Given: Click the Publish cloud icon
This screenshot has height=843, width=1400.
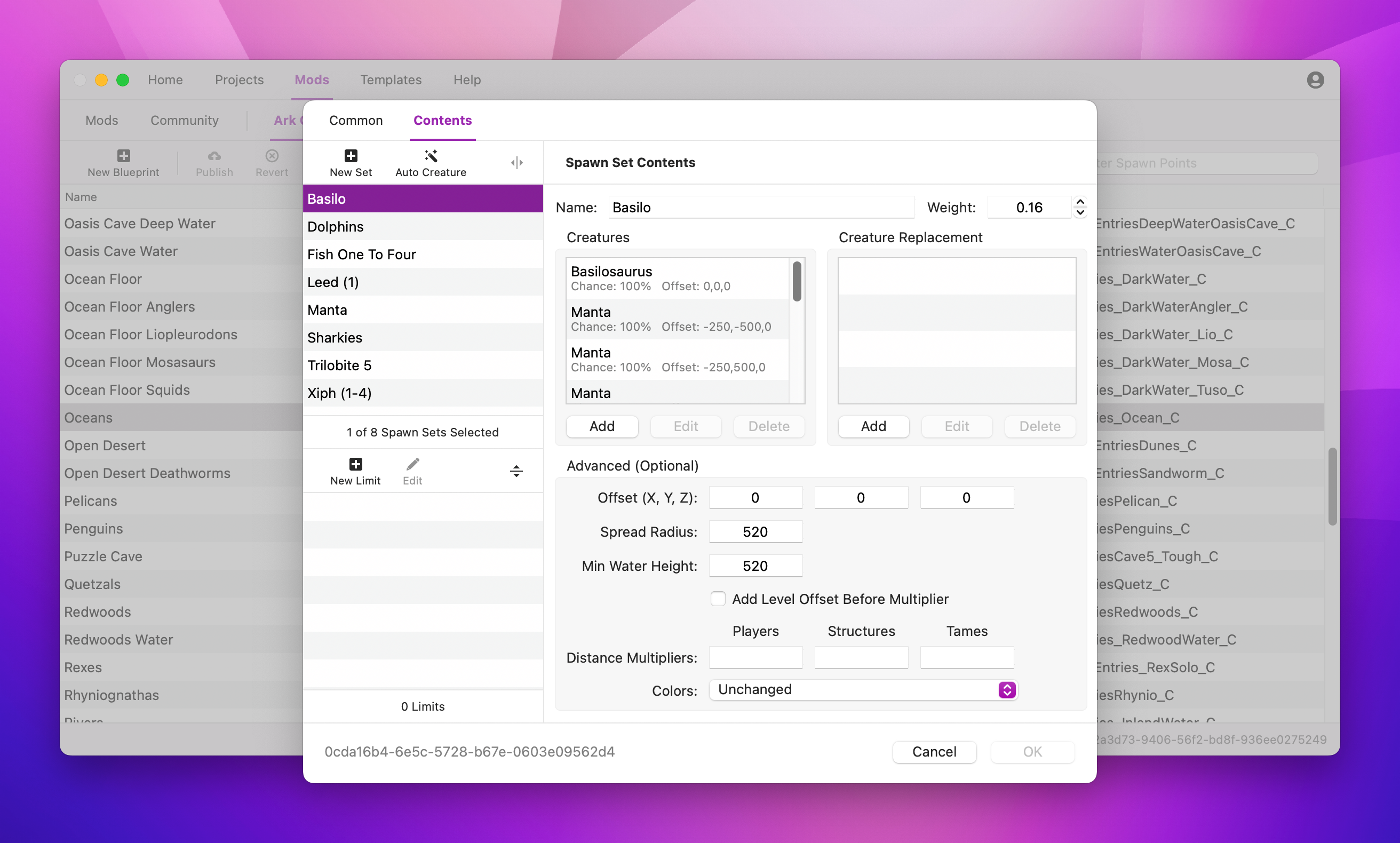Looking at the screenshot, I should (214, 156).
